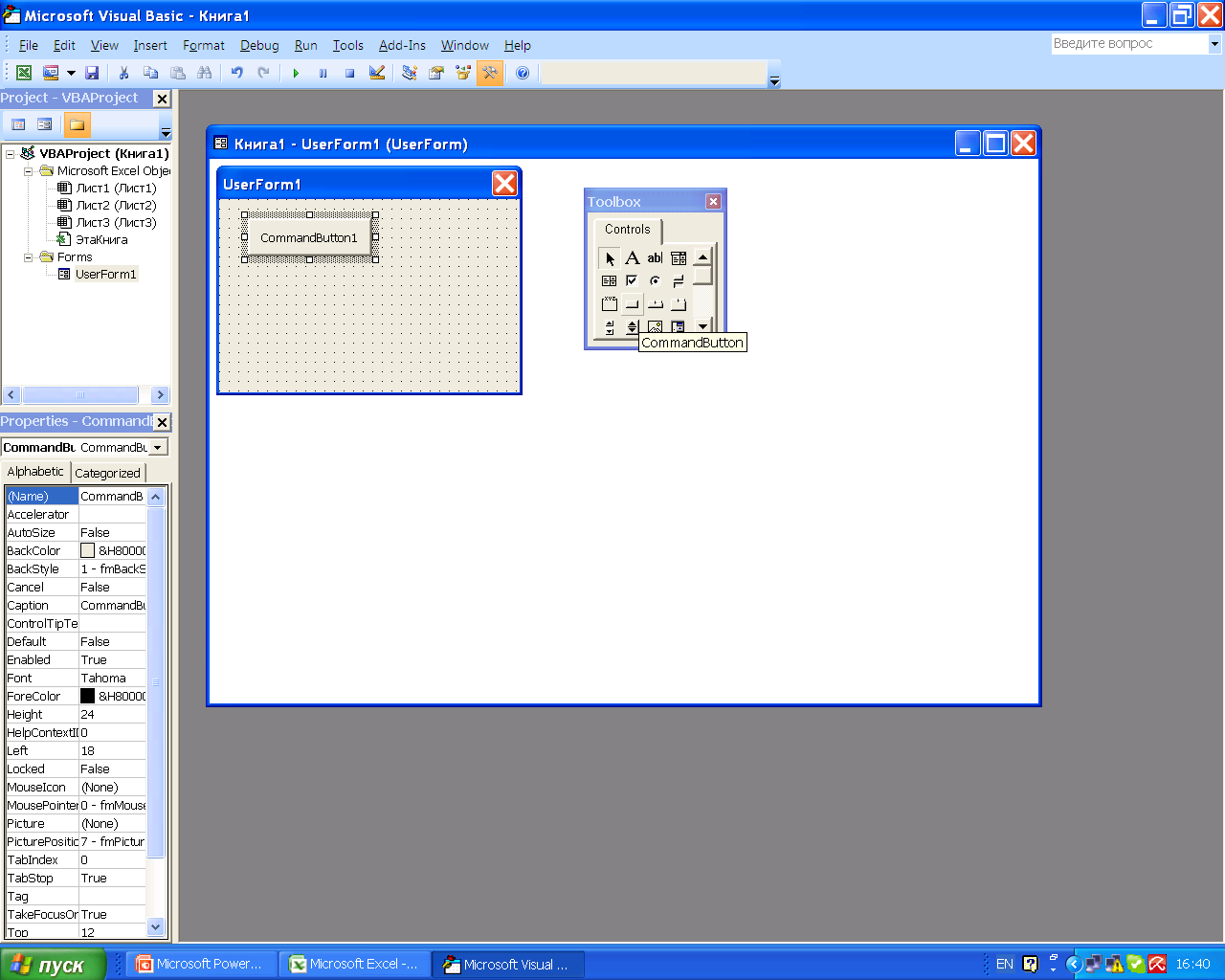Click the Reset stop icon

point(349,73)
